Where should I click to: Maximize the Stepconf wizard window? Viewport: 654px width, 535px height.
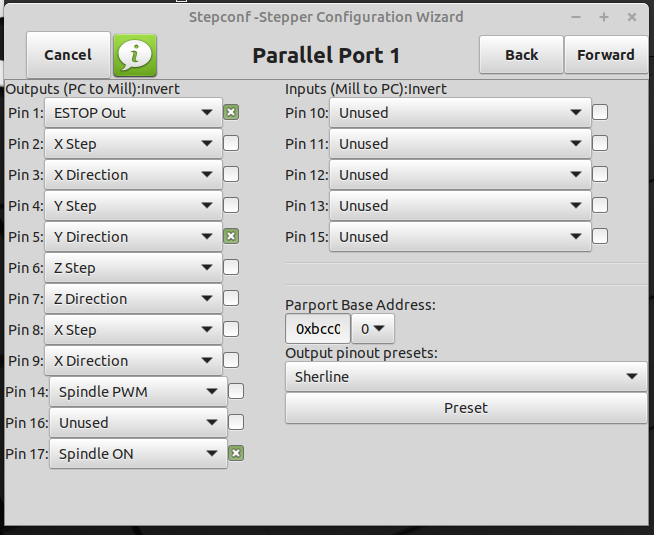(x=604, y=17)
